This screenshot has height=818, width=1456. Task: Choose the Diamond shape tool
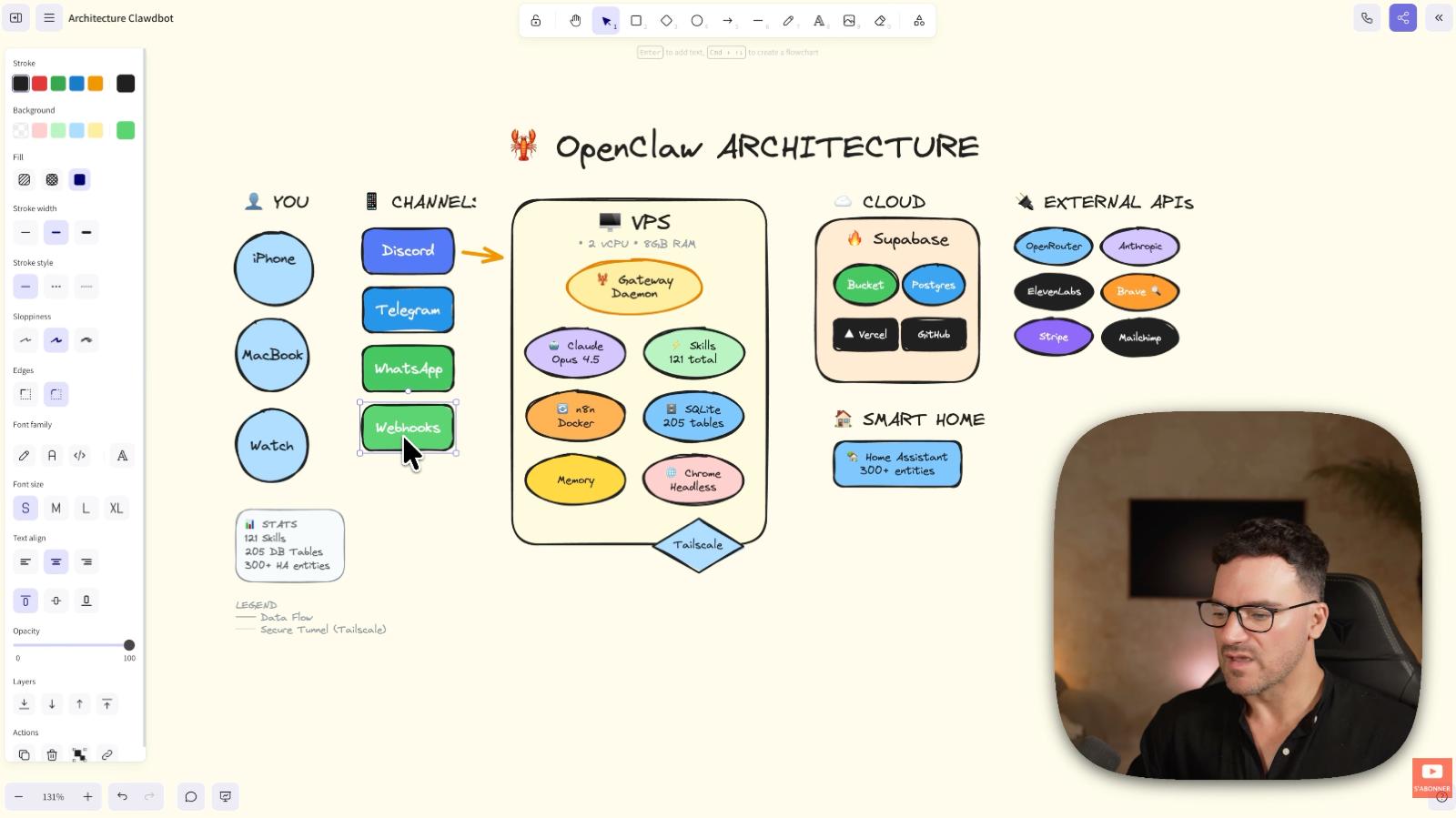666,21
